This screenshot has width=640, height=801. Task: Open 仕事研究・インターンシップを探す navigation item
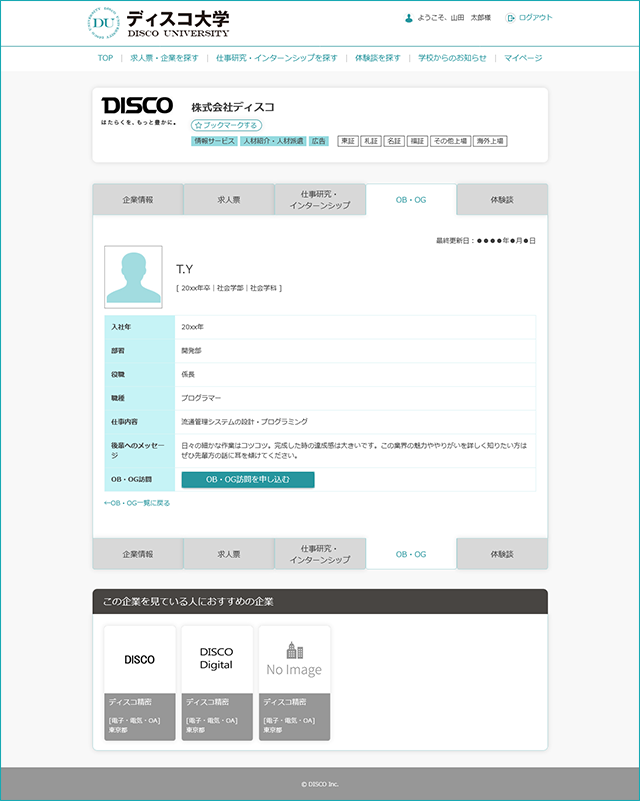coord(276,58)
